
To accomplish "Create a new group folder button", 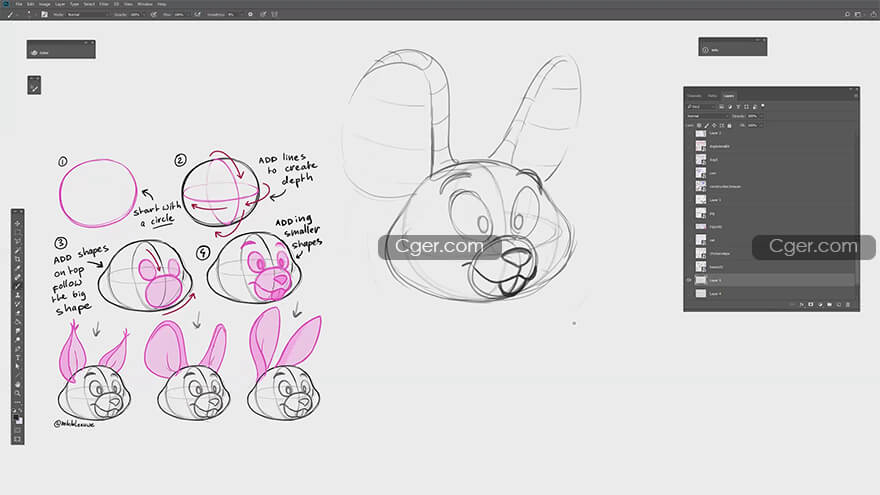I will click(829, 304).
